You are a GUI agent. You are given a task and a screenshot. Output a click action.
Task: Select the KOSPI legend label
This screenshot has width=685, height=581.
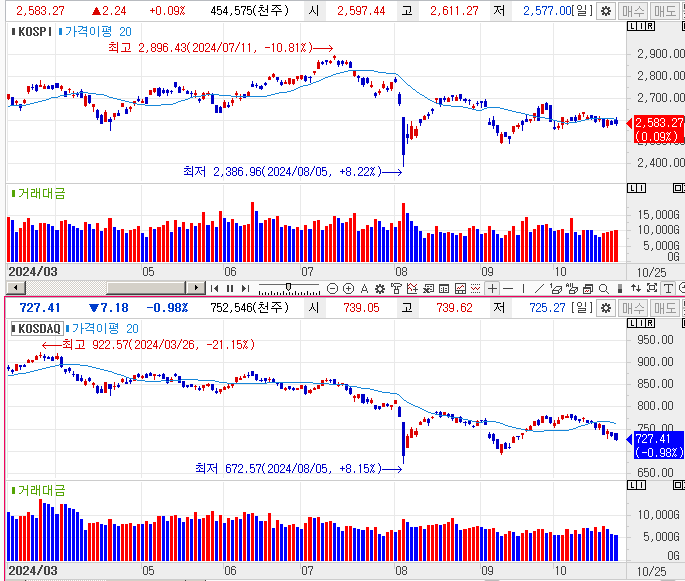click(32, 31)
